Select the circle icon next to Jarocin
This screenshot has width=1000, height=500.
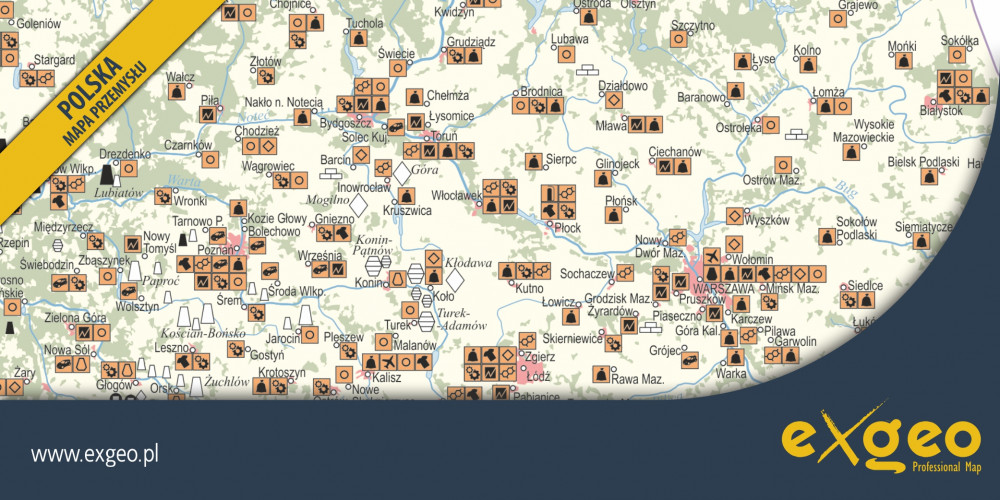click(310, 334)
